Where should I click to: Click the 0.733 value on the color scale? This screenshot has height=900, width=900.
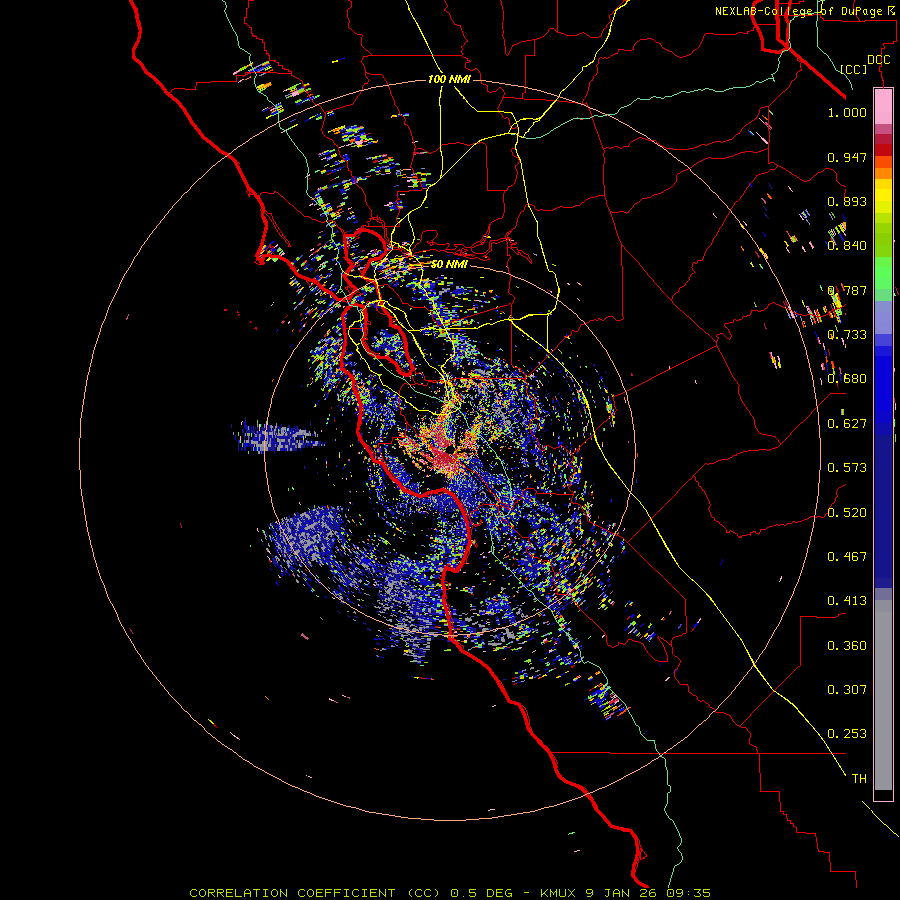tap(847, 335)
